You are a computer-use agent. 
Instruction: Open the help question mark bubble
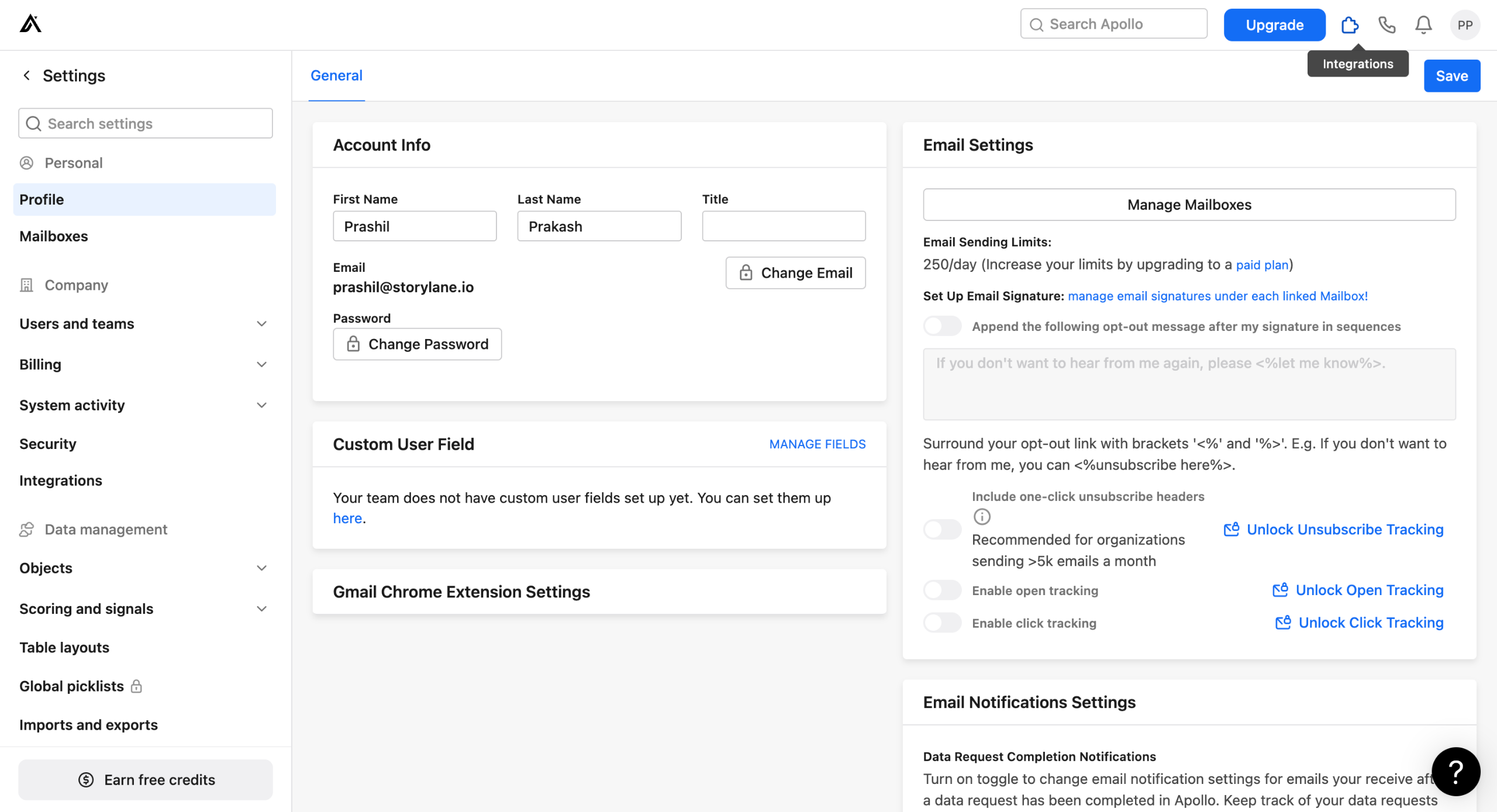click(x=1455, y=771)
